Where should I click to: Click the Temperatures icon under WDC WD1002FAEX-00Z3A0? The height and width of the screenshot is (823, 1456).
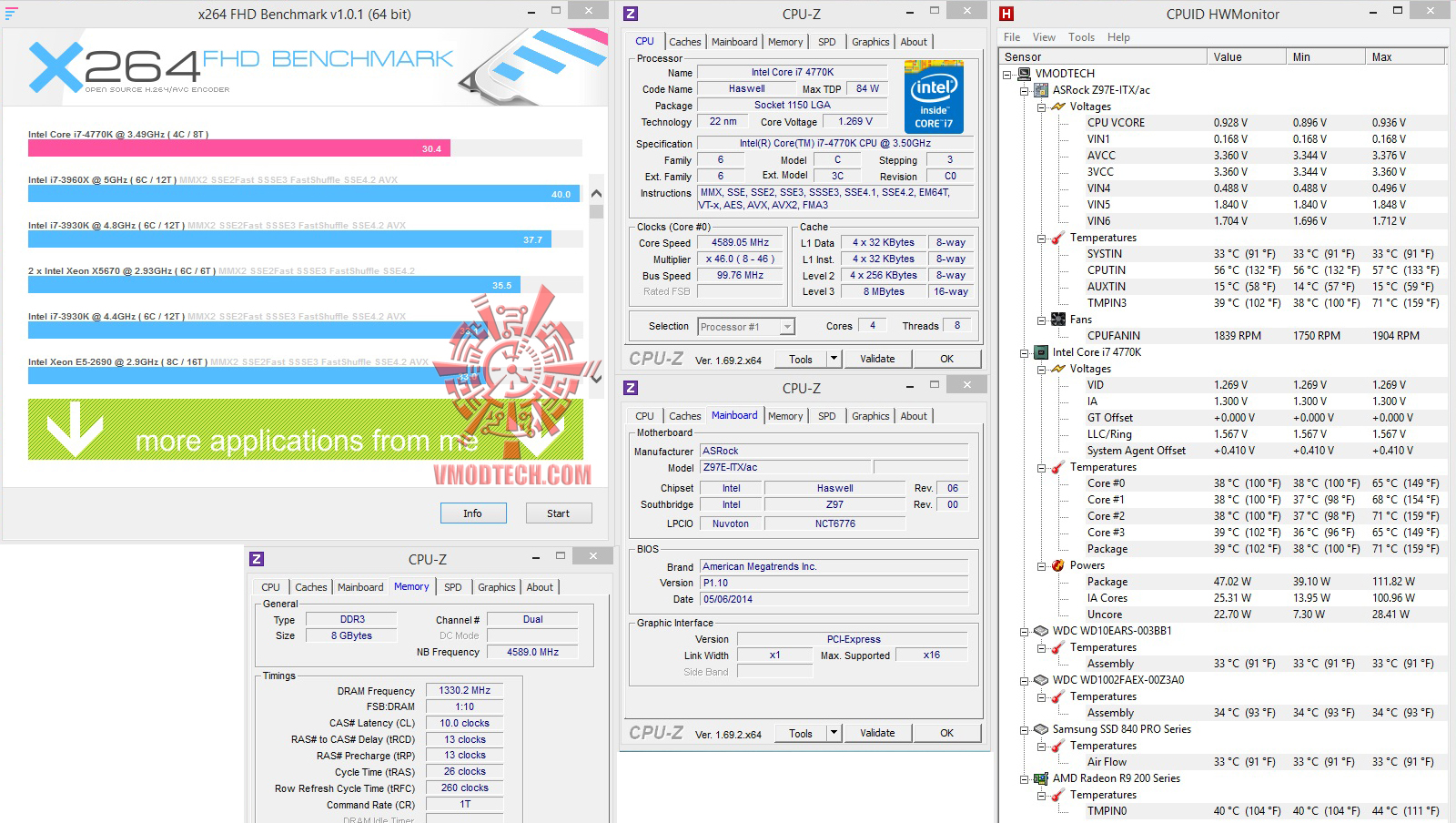[1058, 696]
